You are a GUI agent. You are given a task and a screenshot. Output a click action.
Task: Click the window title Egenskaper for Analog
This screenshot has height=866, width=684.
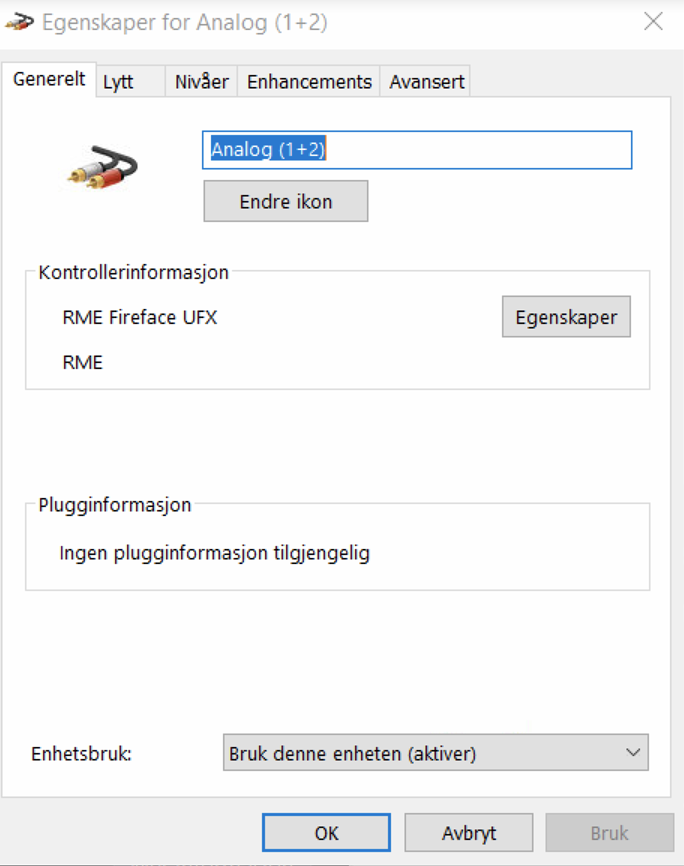pos(184,22)
